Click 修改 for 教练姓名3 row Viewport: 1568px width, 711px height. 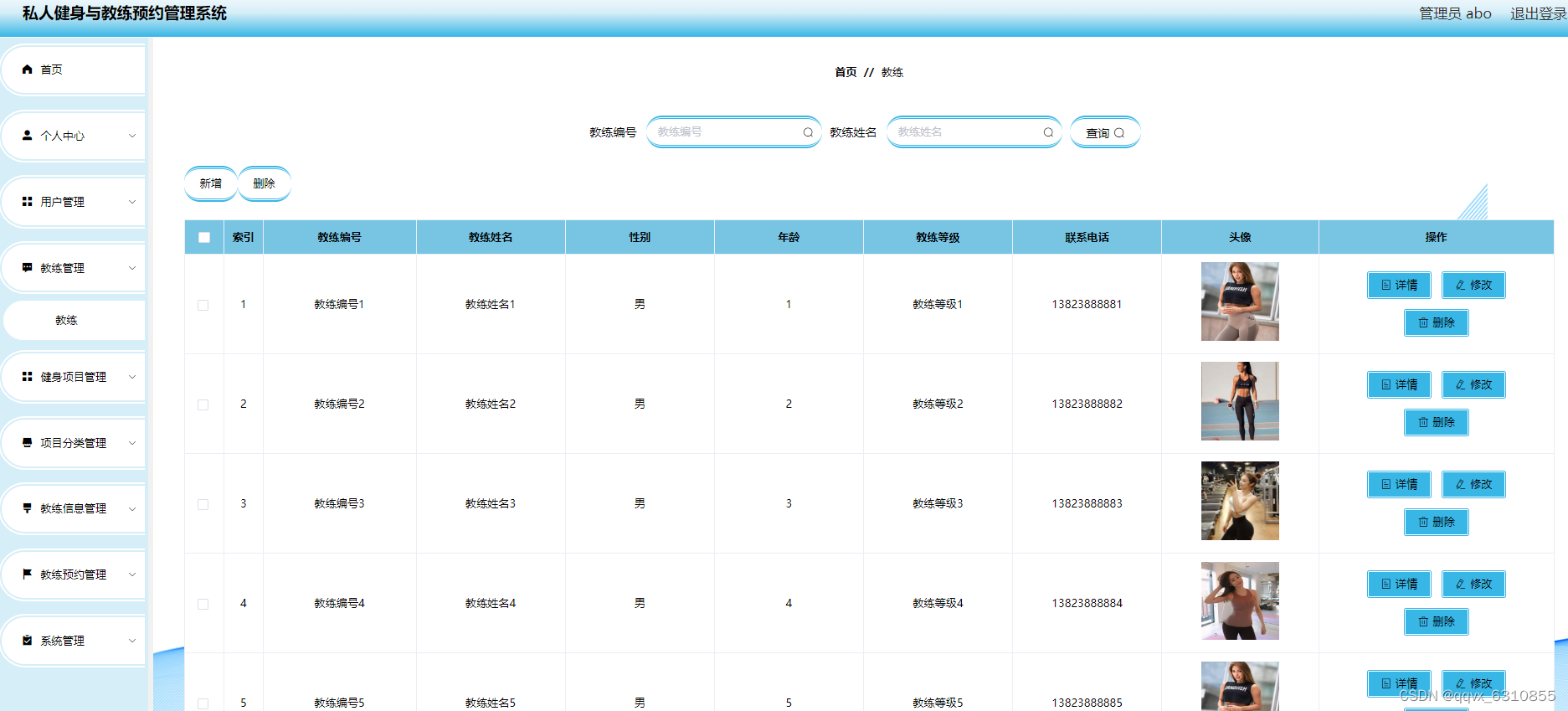click(1473, 484)
